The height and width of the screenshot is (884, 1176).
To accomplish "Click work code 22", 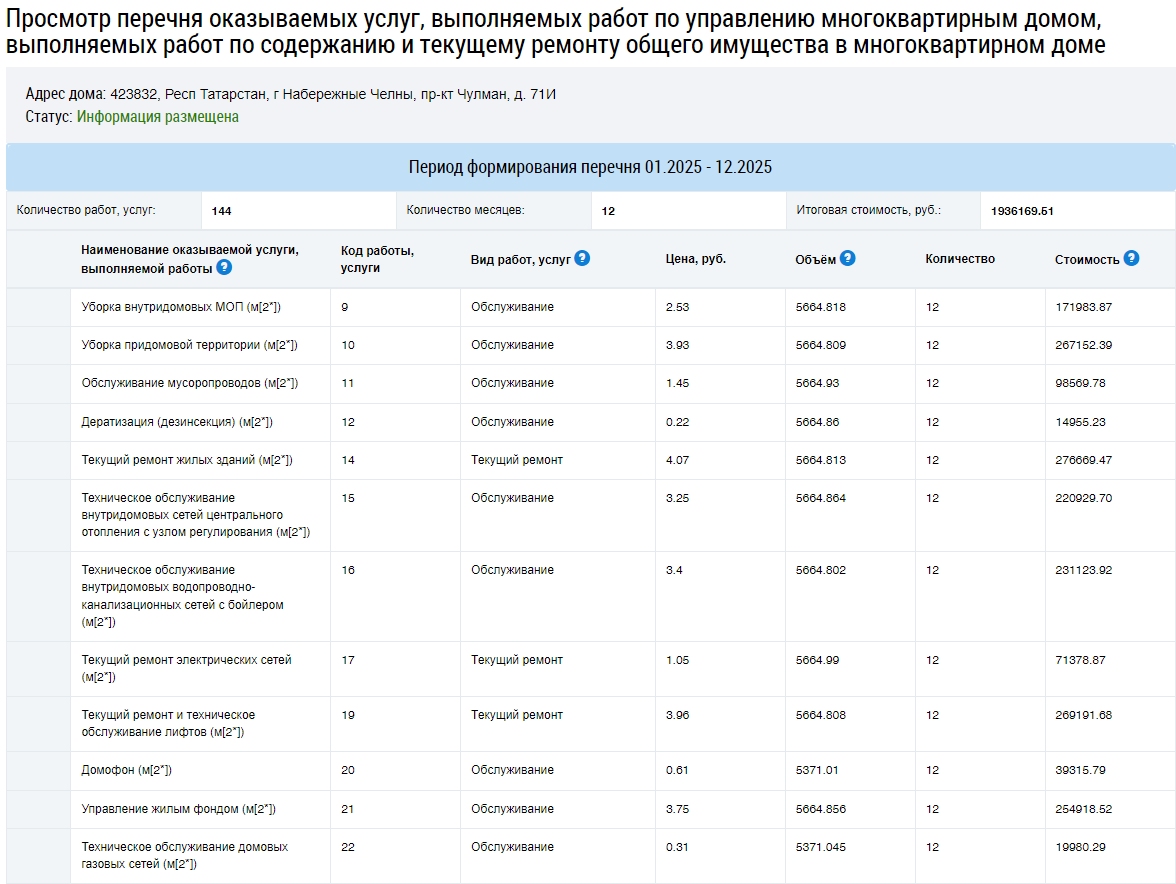I will pos(348,847).
